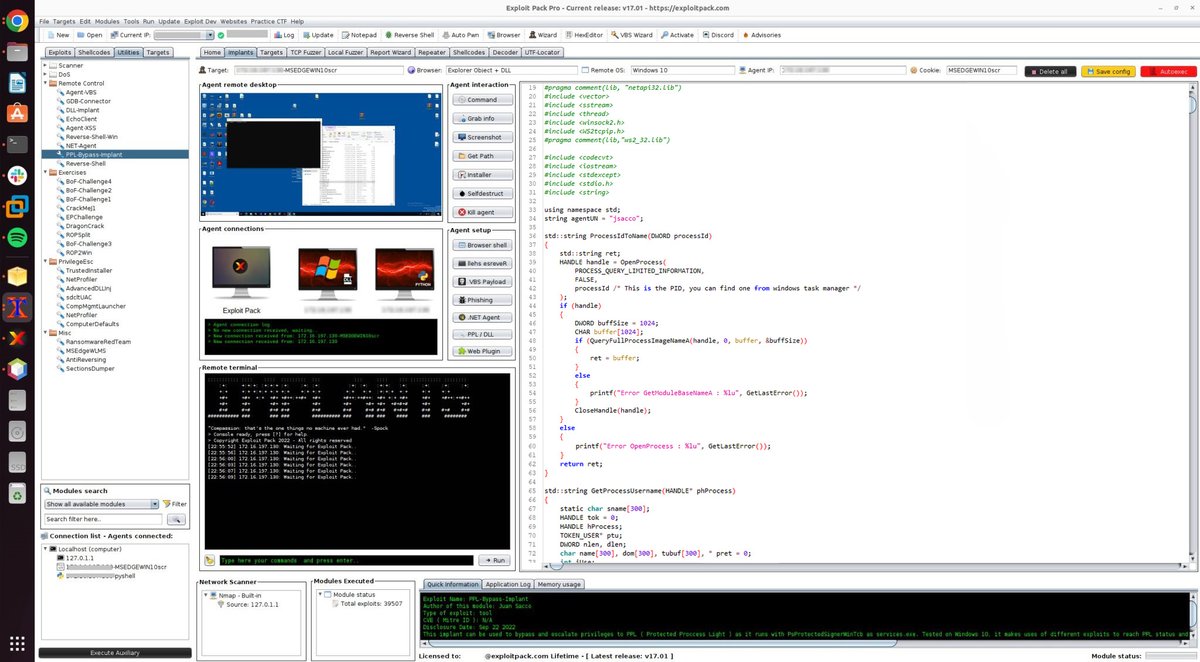Click the Selfdestruct button
The width and height of the screenshot is (1200, 662).
(482, 193)
